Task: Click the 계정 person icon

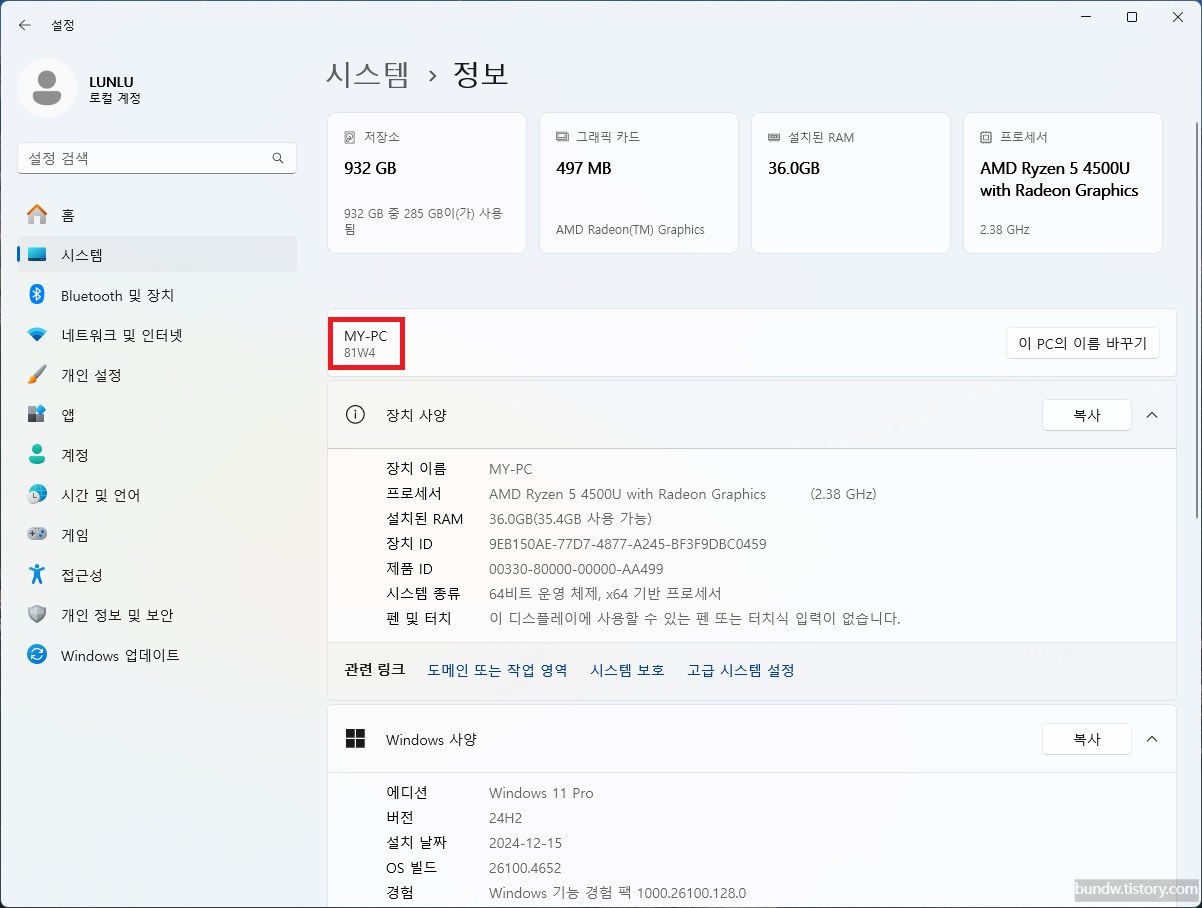Action: pyautogui.click(x=37, y=455)
